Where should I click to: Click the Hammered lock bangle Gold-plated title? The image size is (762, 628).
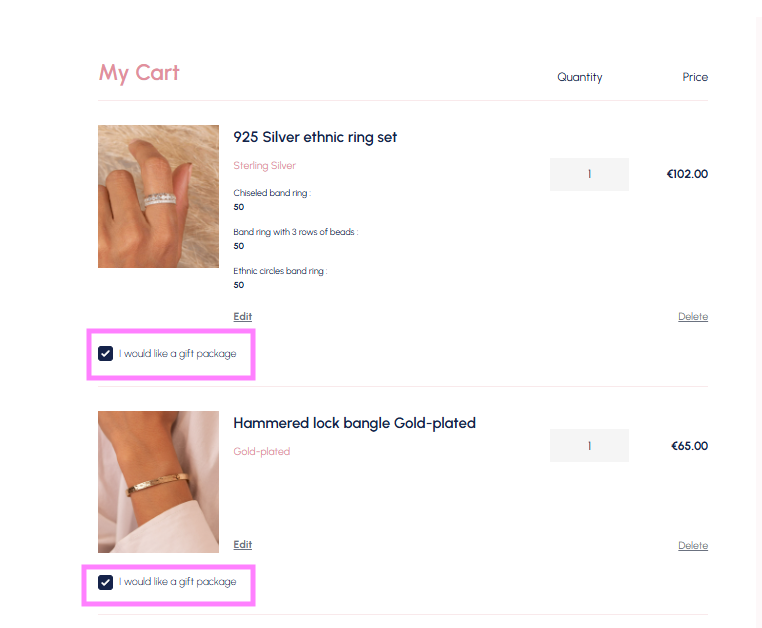coord(354,423)
